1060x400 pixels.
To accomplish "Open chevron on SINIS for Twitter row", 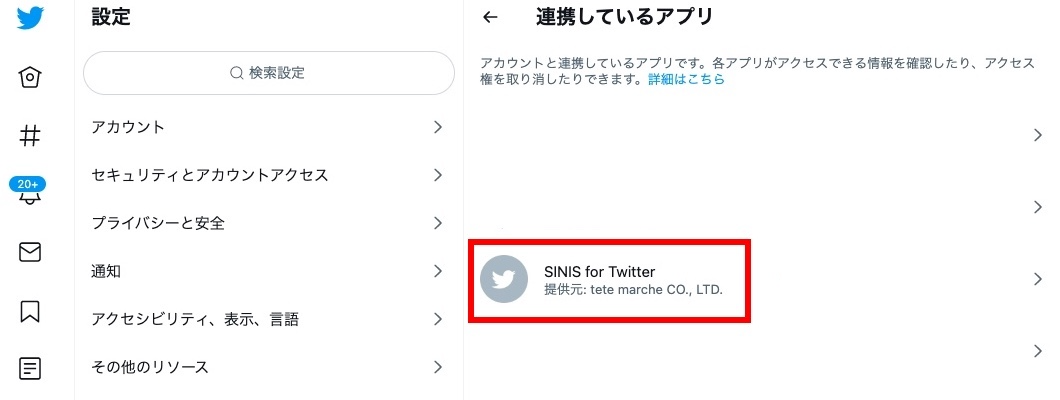I will click(x=1038, y=279).
